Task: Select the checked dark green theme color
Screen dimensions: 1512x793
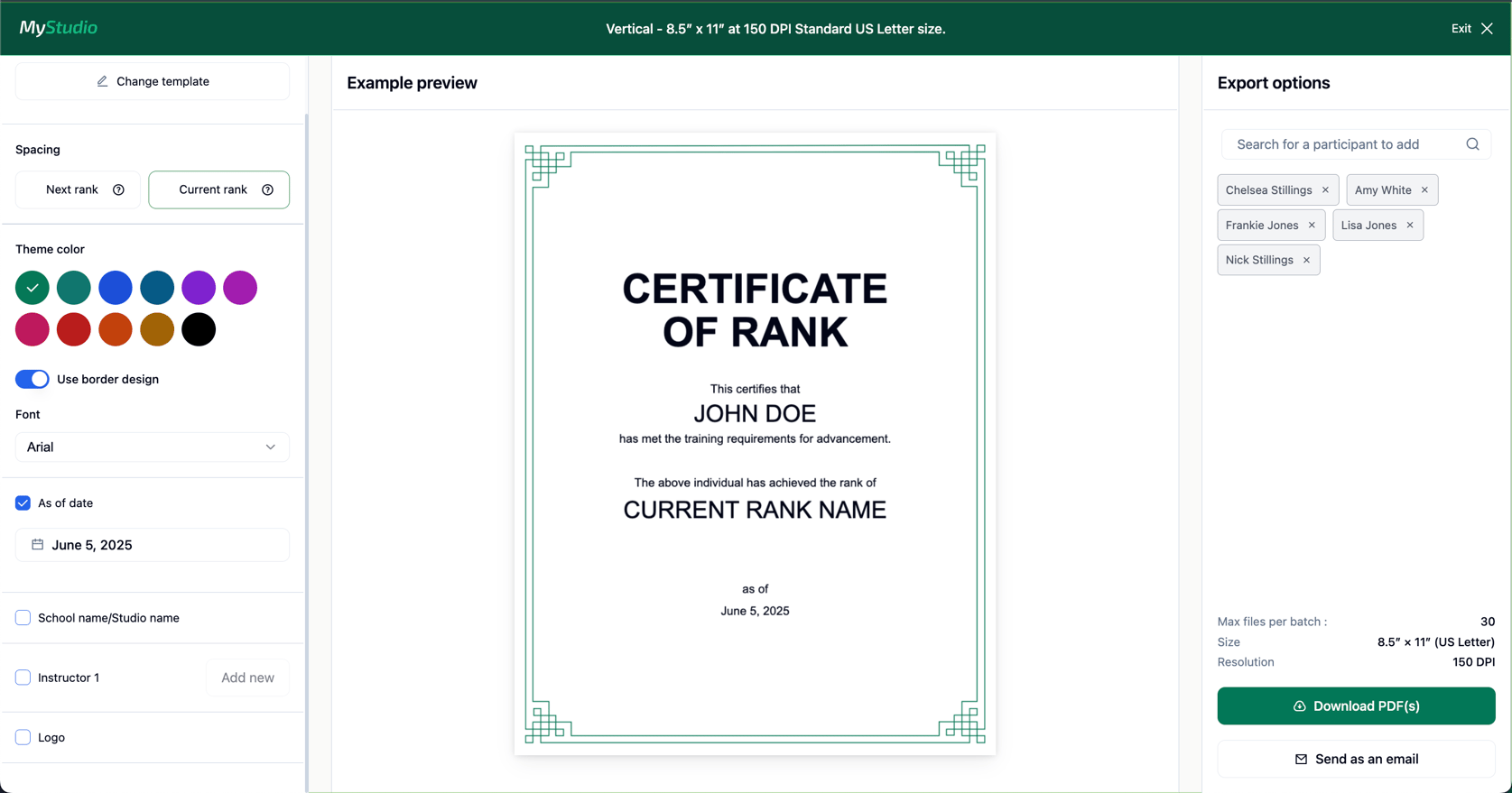Action: coord(32,288)
